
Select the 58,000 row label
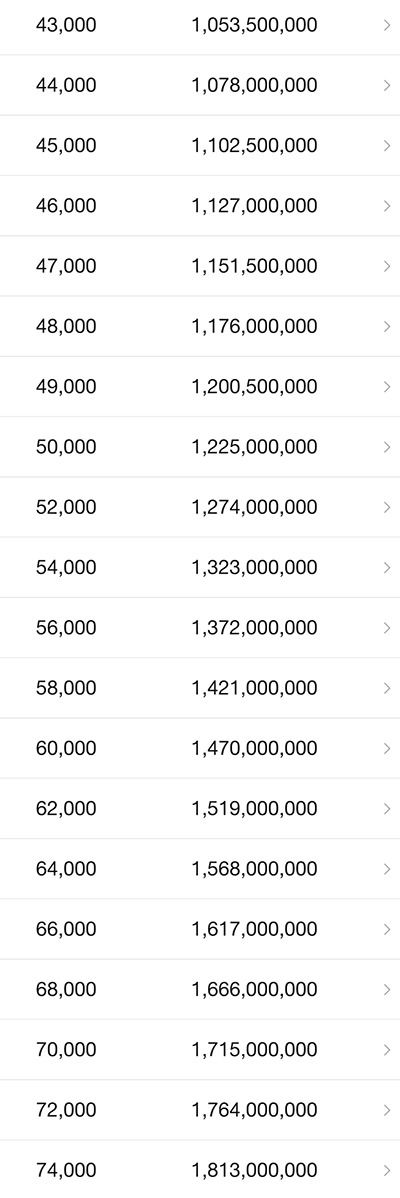coord(66,688)
